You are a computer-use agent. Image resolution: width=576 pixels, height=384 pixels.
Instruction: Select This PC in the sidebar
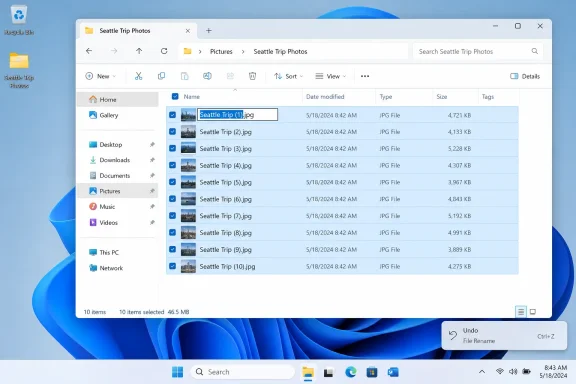tap(118, 252)
